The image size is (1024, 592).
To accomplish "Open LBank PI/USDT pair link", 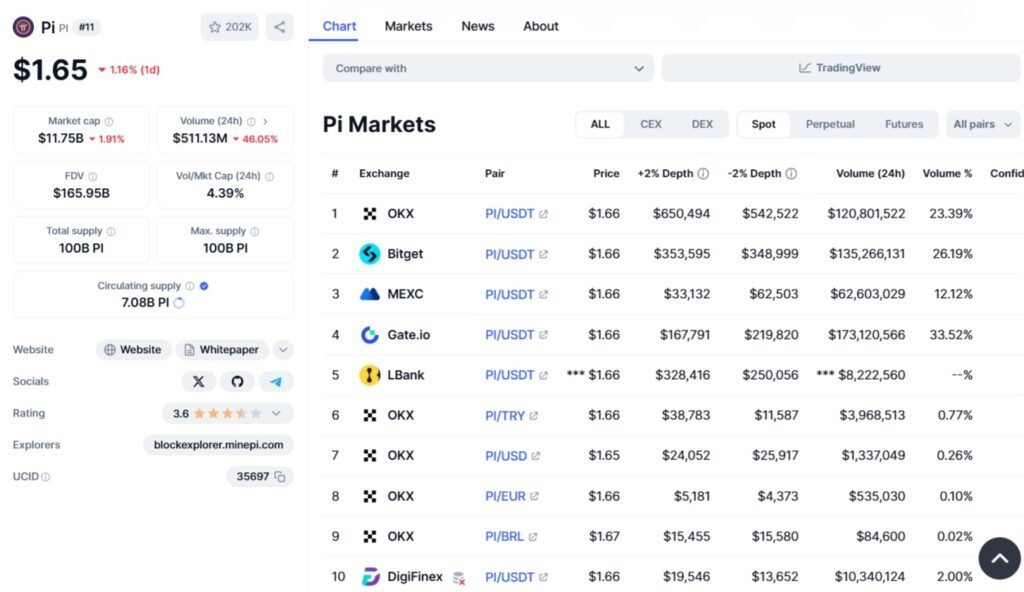I will coord(516,375).
